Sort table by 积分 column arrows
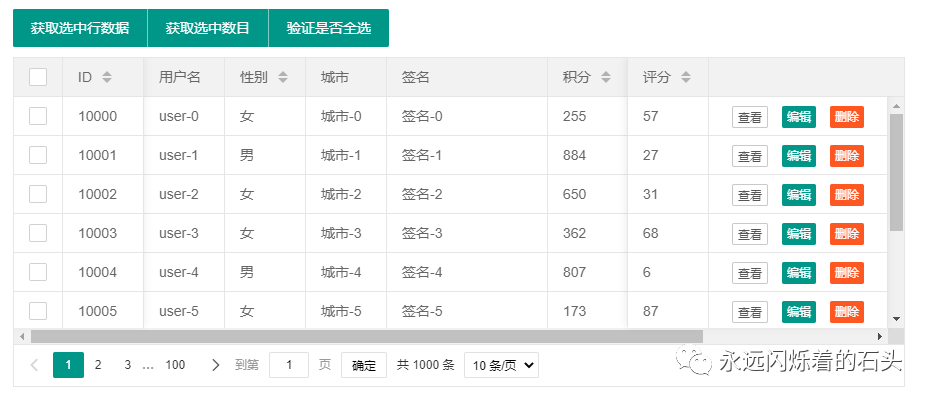The height and width of the screenshot is (402, 933). 606,77
